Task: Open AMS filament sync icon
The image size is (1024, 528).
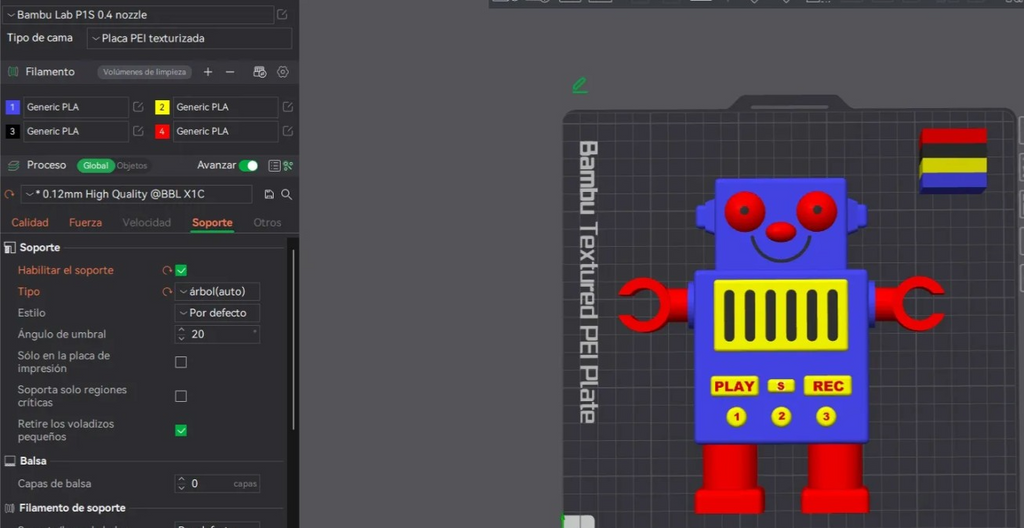Action: [259, 72]
